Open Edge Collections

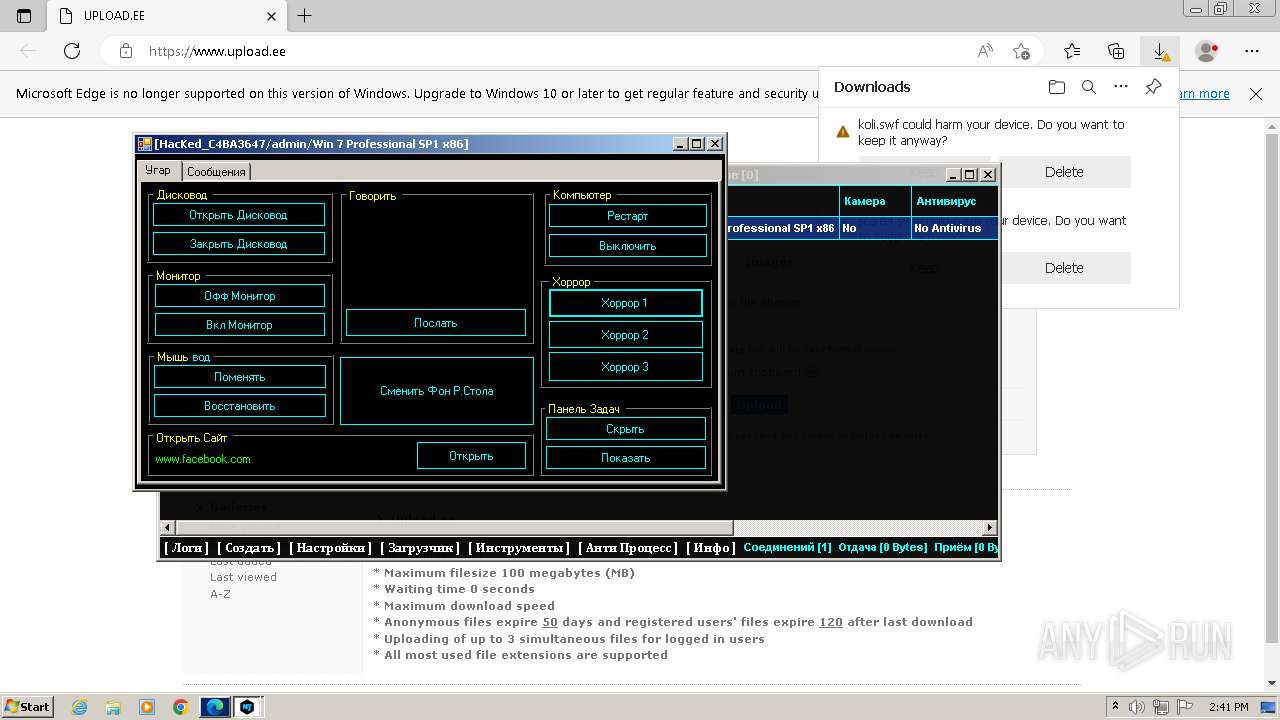[x=1116, y=51]
